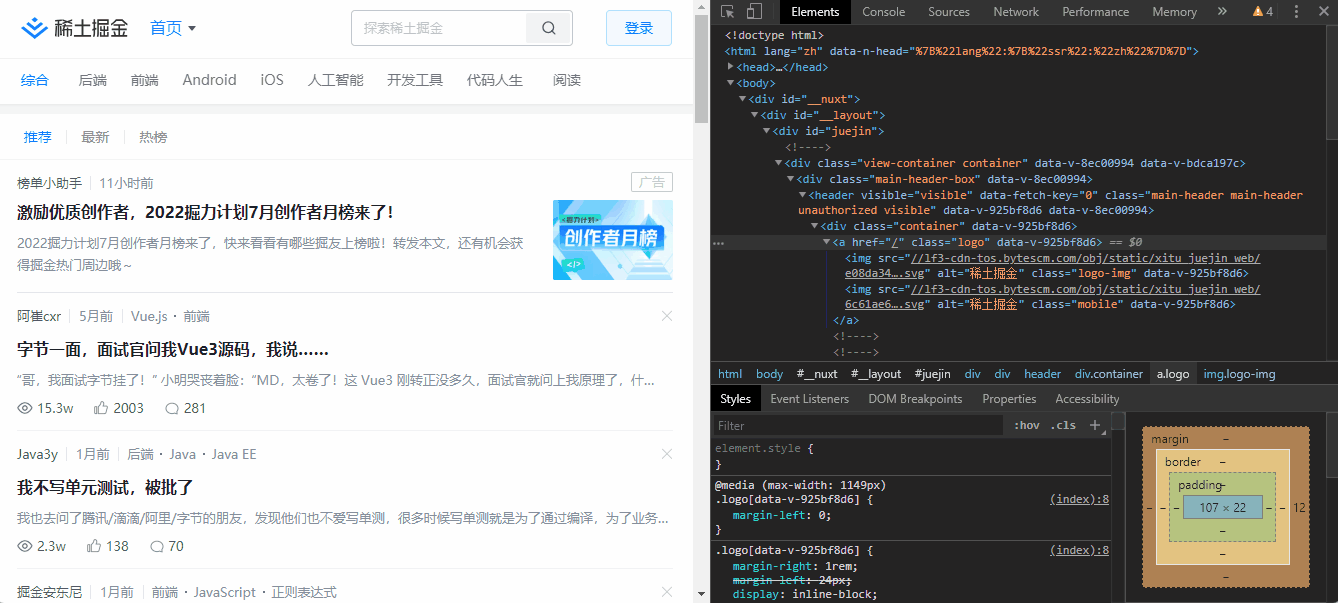The image size is (1338, 603).
Task: Open article 字节一面，面试官问我Vue3源码
Action: pyautogui.click(x=173, y=350)
